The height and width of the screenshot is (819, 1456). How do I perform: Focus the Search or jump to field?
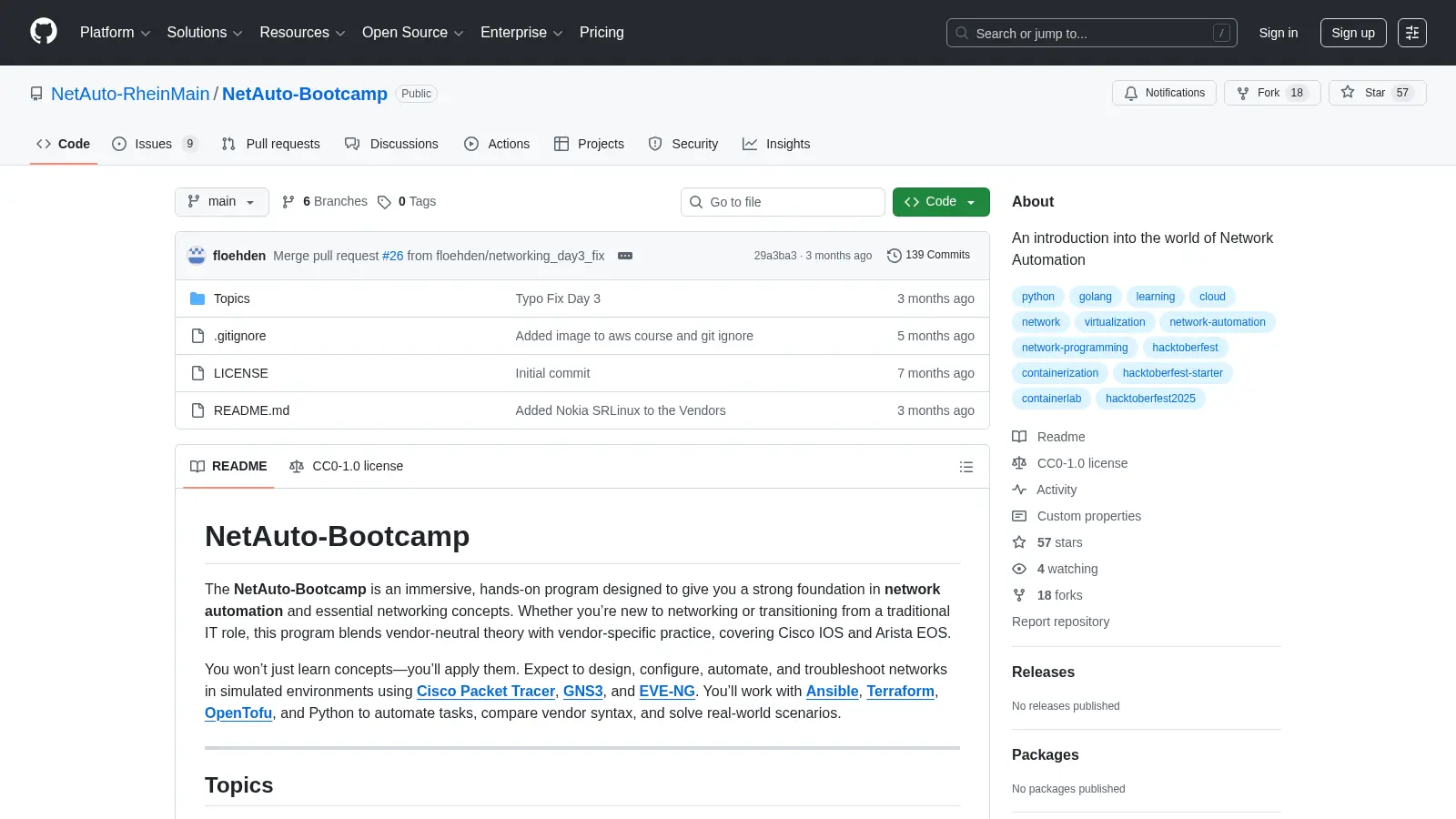coord(1091,33)
